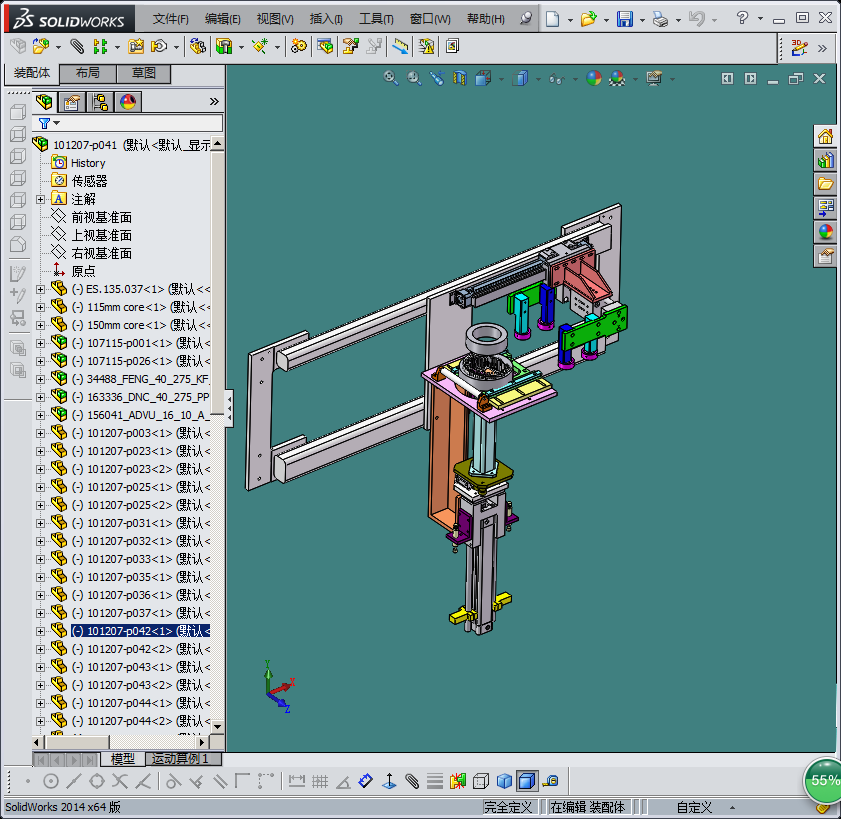The image size is (841, 819).
Task: Open the DisplayManager color wheel tab
Action: click(x=127, y=101)
